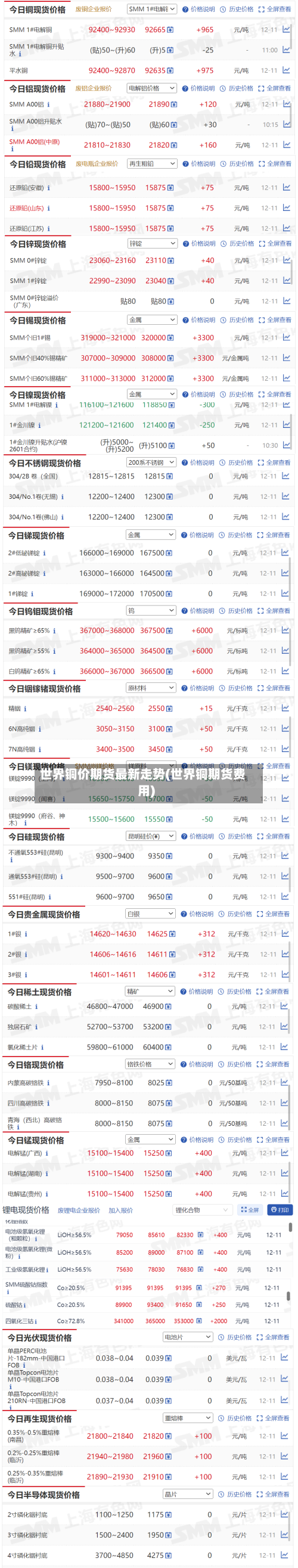Open trend chart icon for 黑钨精矿≥65% row
Image resolution: width=298 pixels, height=1568 pixels.
285,630
